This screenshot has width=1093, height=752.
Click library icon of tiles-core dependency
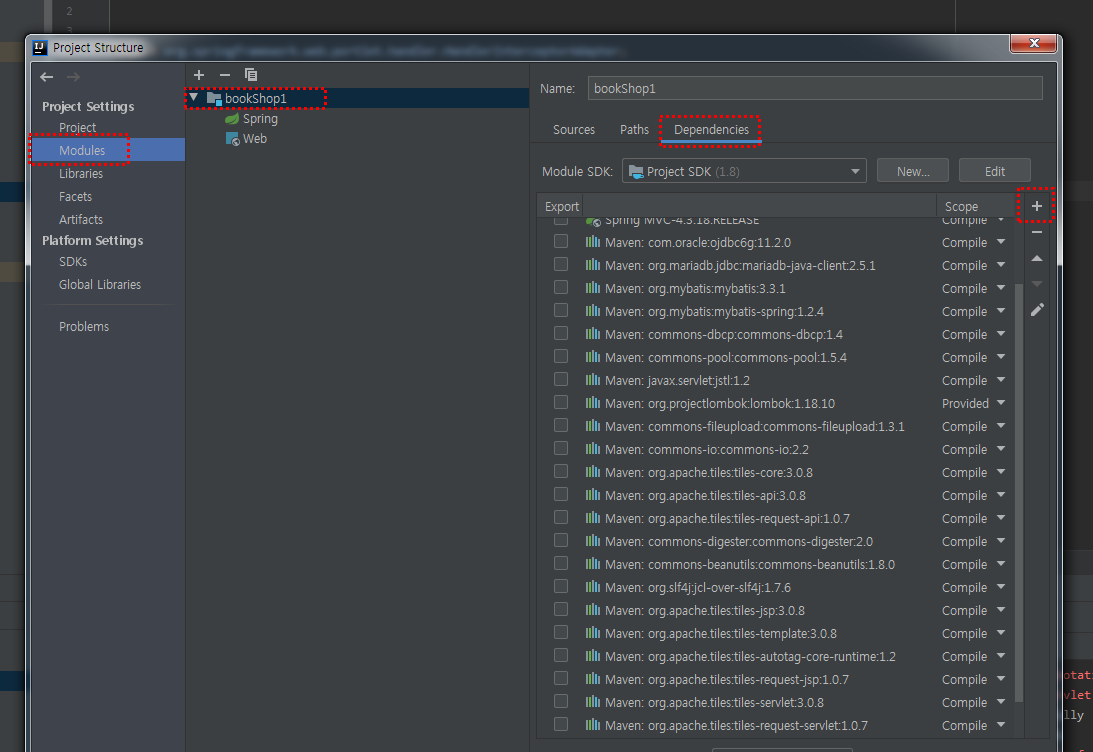pyautogui.click(x=593, y=472)
